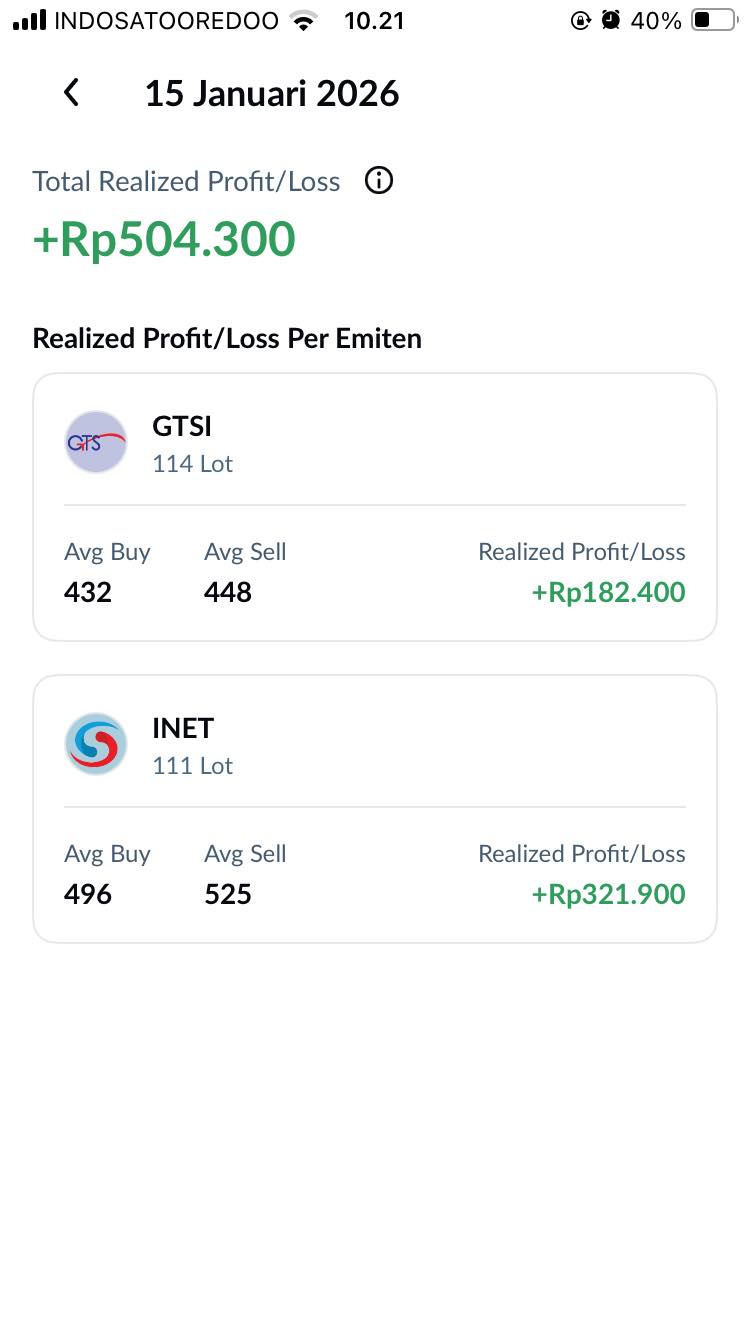
Task: Tap the GTSI company logo
Action: point(96,442)
